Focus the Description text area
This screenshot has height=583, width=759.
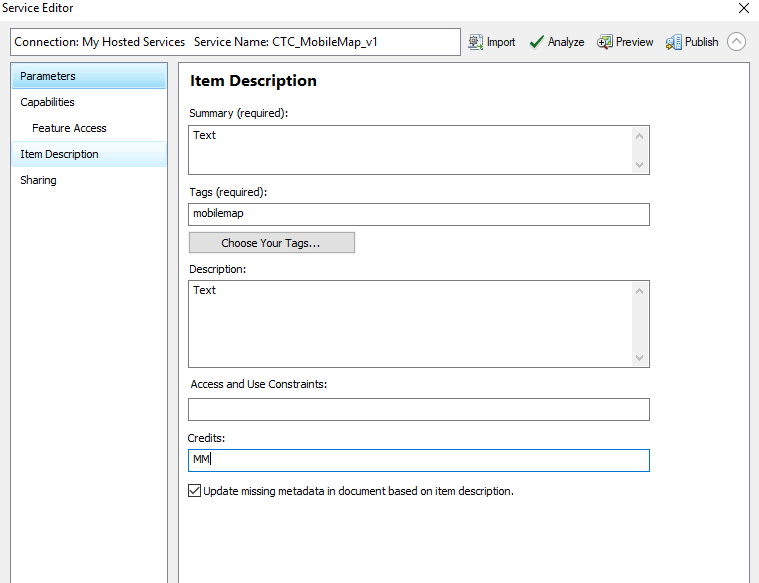point(410,323)
